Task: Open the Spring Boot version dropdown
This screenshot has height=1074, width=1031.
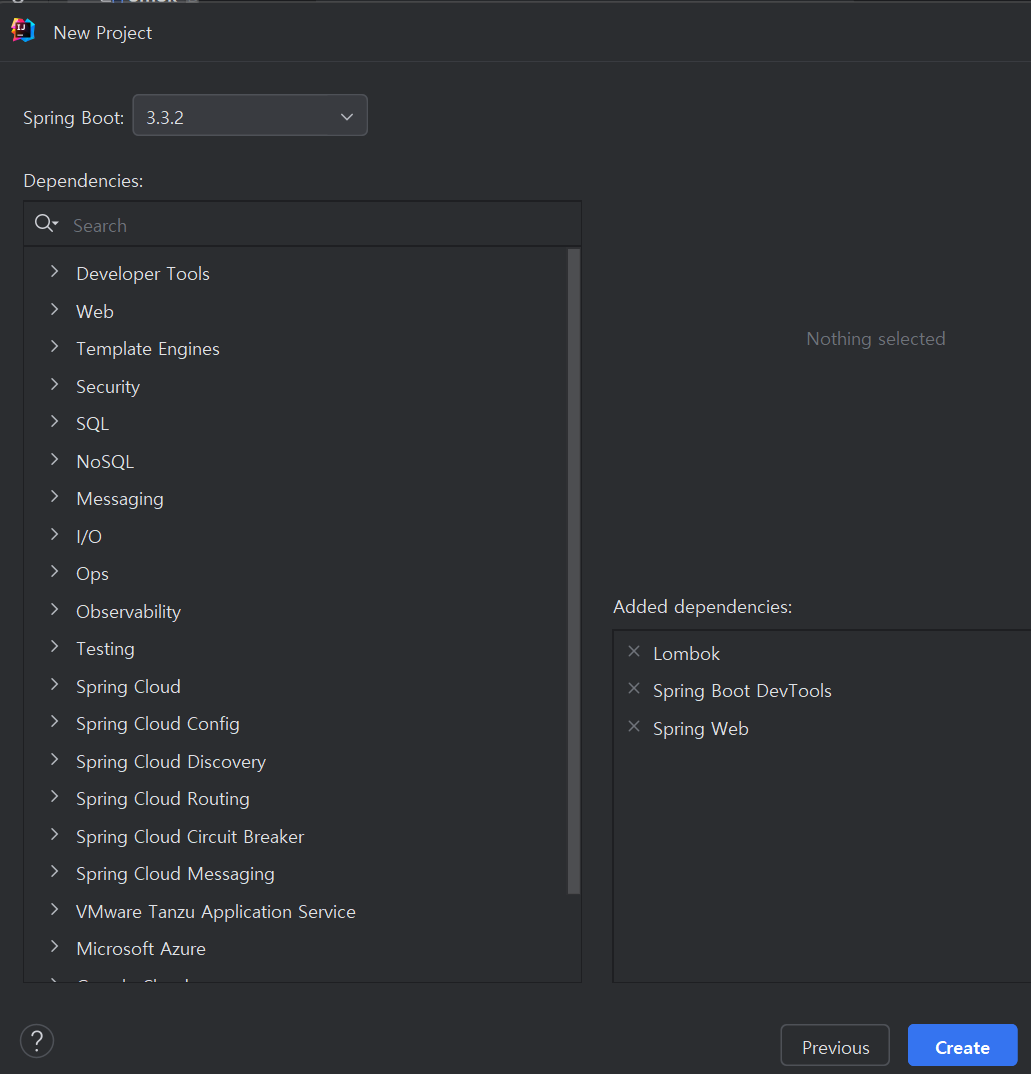Action: click(x=250, y=115)
